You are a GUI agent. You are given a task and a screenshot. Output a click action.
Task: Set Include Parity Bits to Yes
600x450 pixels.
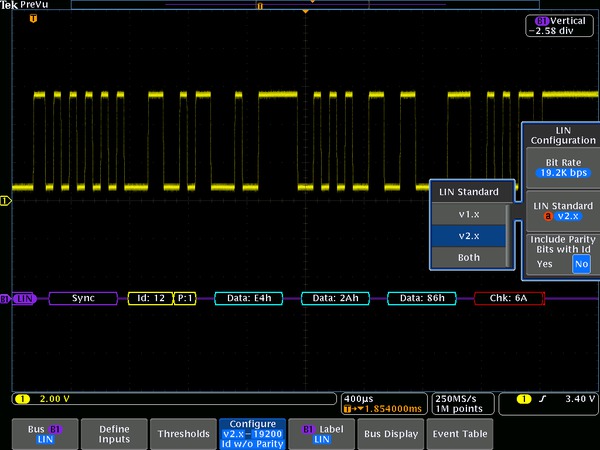(x=545, y=264)
